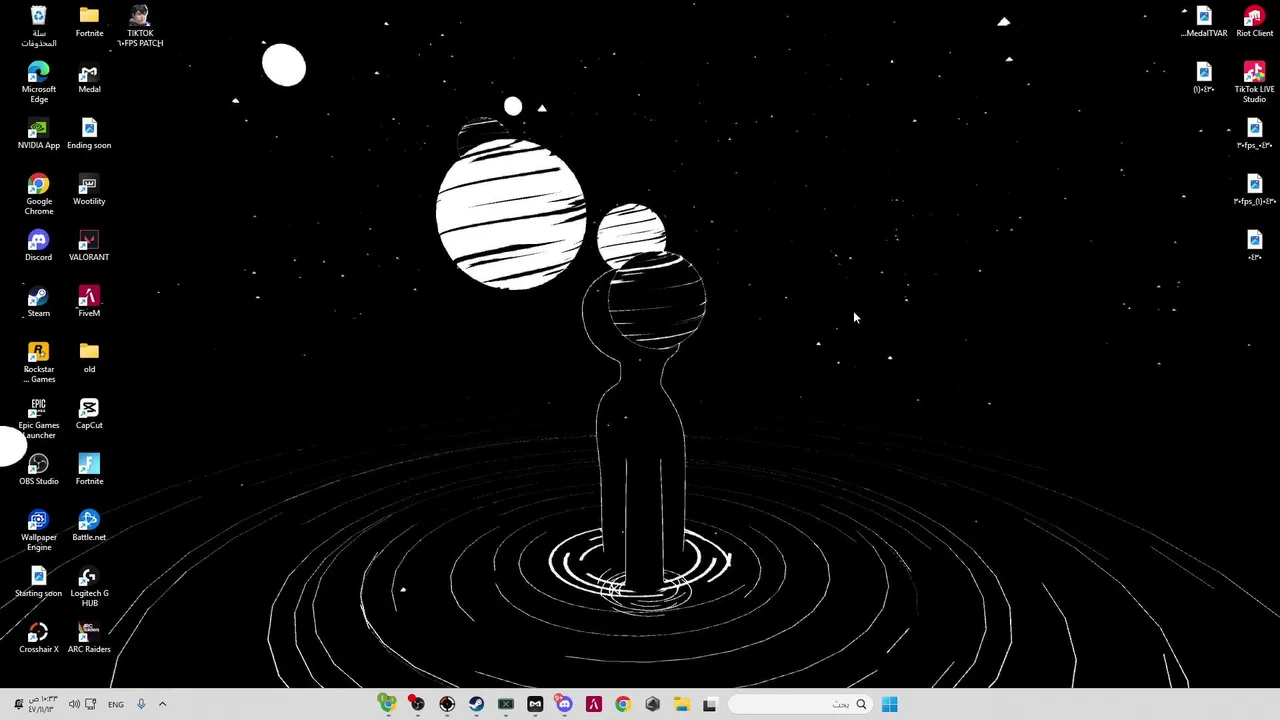Click the magnifier icon in the taskbar search
This screenshot has width=1280, height=720.
pos(861,704)
